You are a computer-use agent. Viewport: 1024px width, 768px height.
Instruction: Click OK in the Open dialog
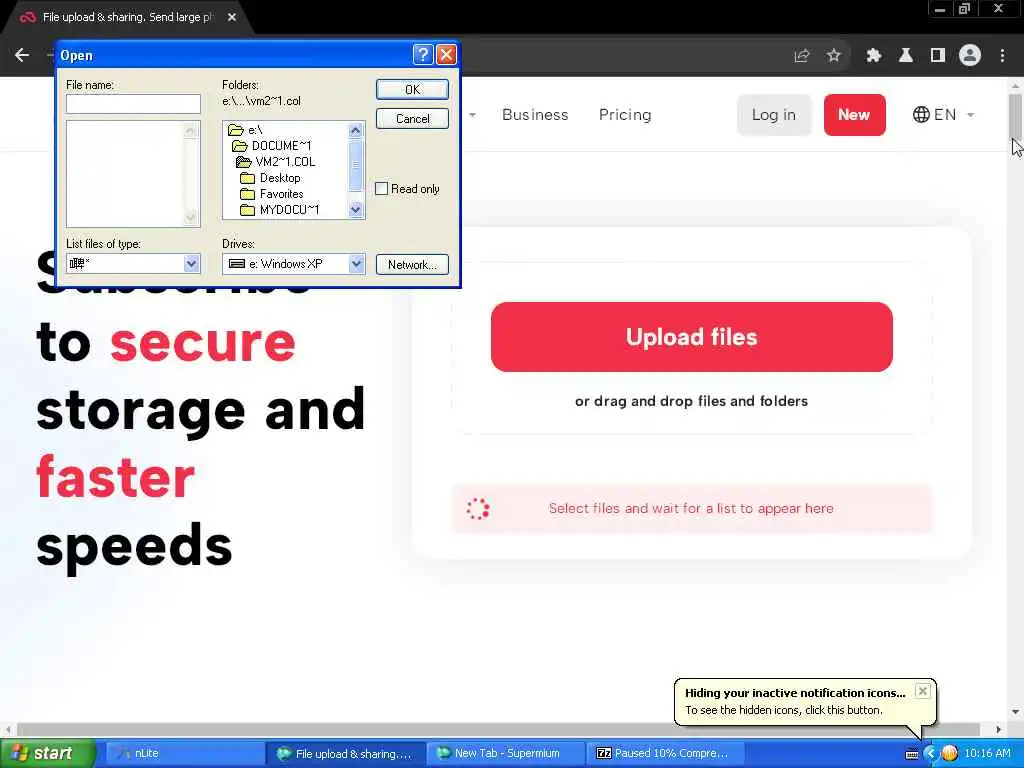coord(412,89)
